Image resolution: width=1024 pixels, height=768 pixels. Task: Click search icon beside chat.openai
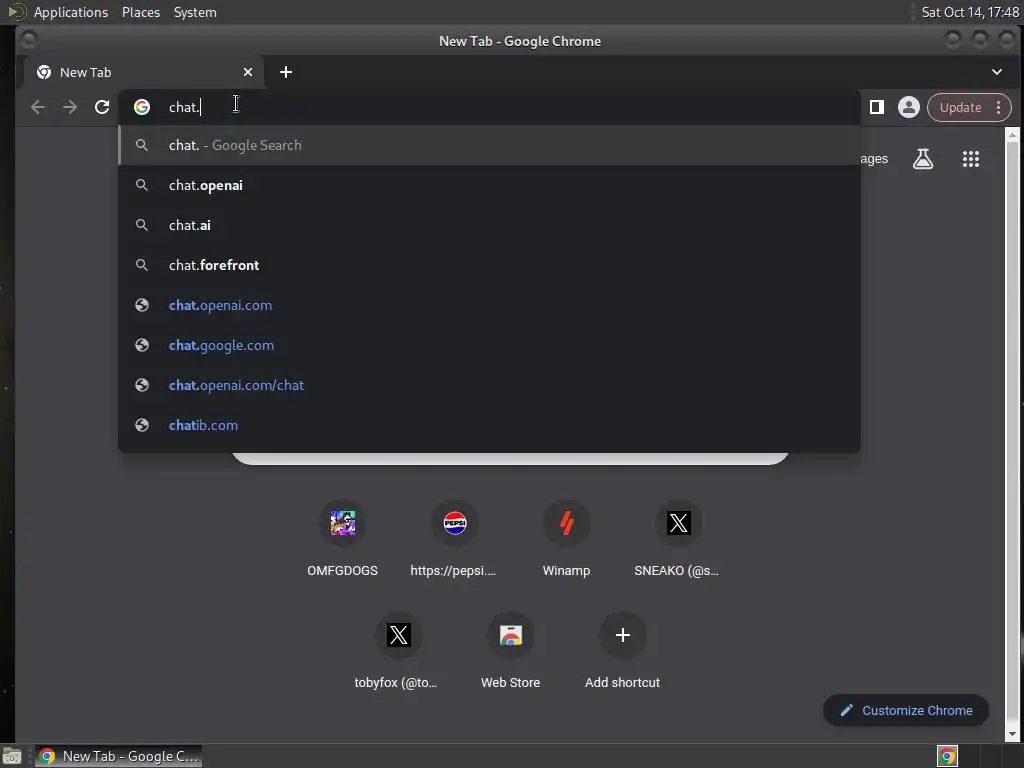(x=142, y=185)
